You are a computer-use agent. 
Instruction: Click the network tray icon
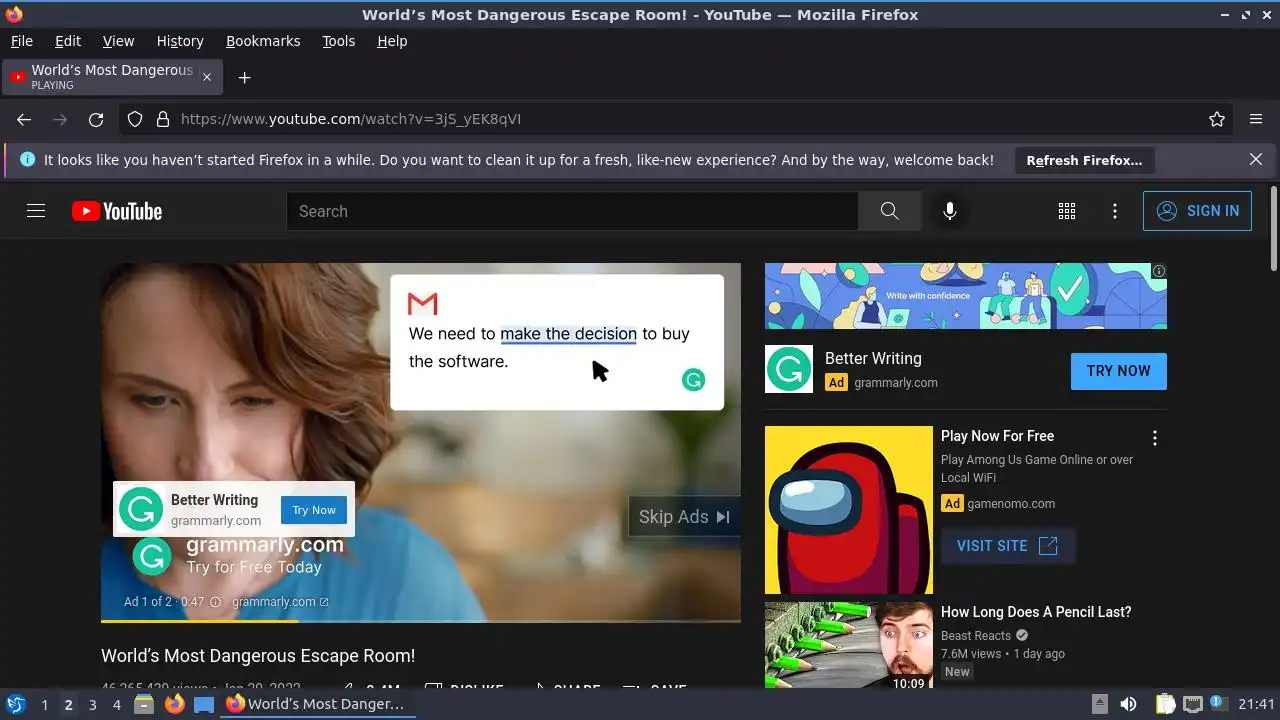click(x=1192, y=704)
